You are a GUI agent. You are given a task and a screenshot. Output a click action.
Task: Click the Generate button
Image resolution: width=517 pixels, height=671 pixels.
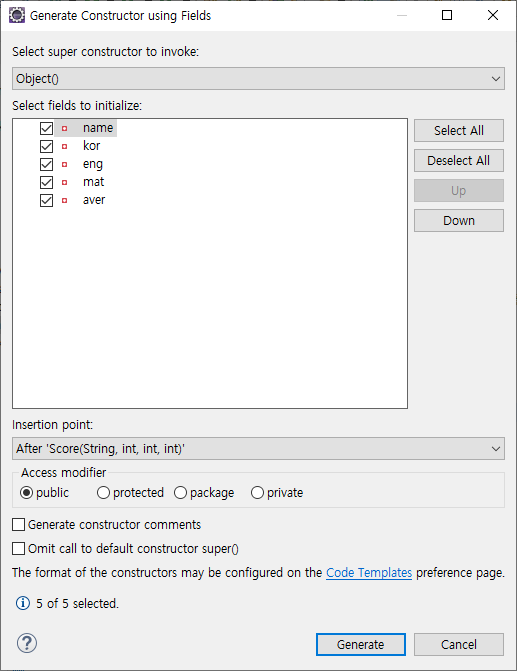[x=361, y=644]
